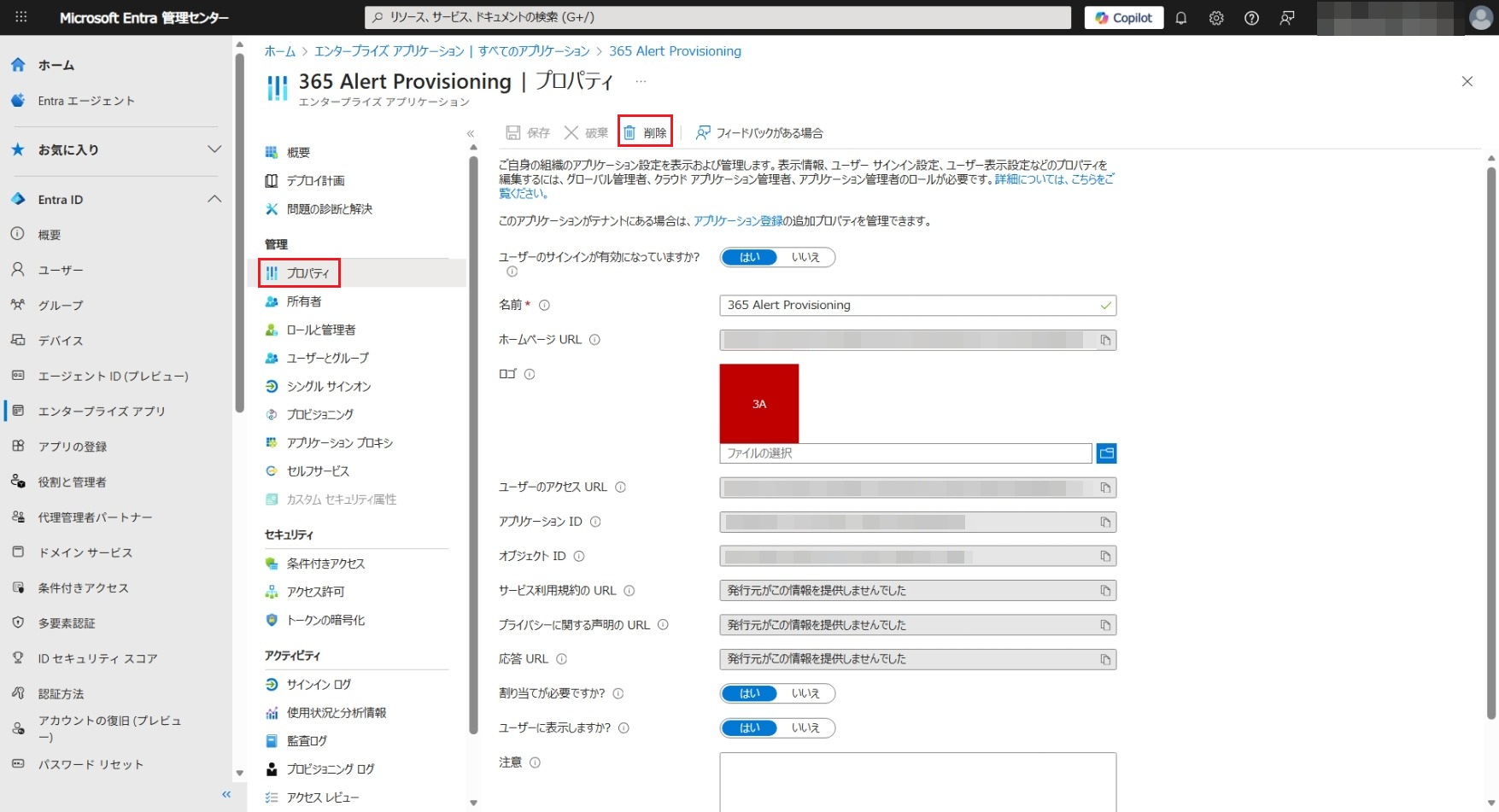Click the logo file browse folder icon
This screenshot has height=812, width=1499.
click(x=1106, y=453)
